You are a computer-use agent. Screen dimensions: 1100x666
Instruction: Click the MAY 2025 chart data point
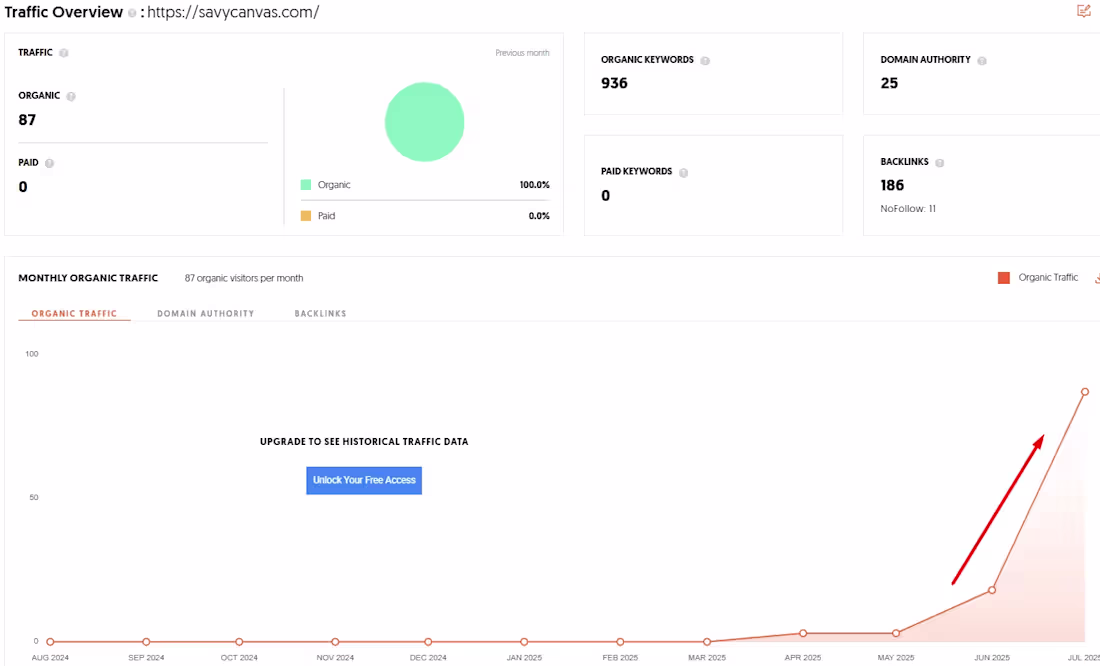click(x=896, y=633)
